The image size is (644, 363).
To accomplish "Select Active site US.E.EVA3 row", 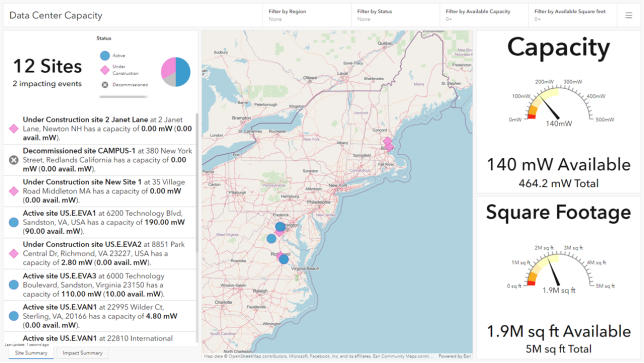I will (100, 285).
